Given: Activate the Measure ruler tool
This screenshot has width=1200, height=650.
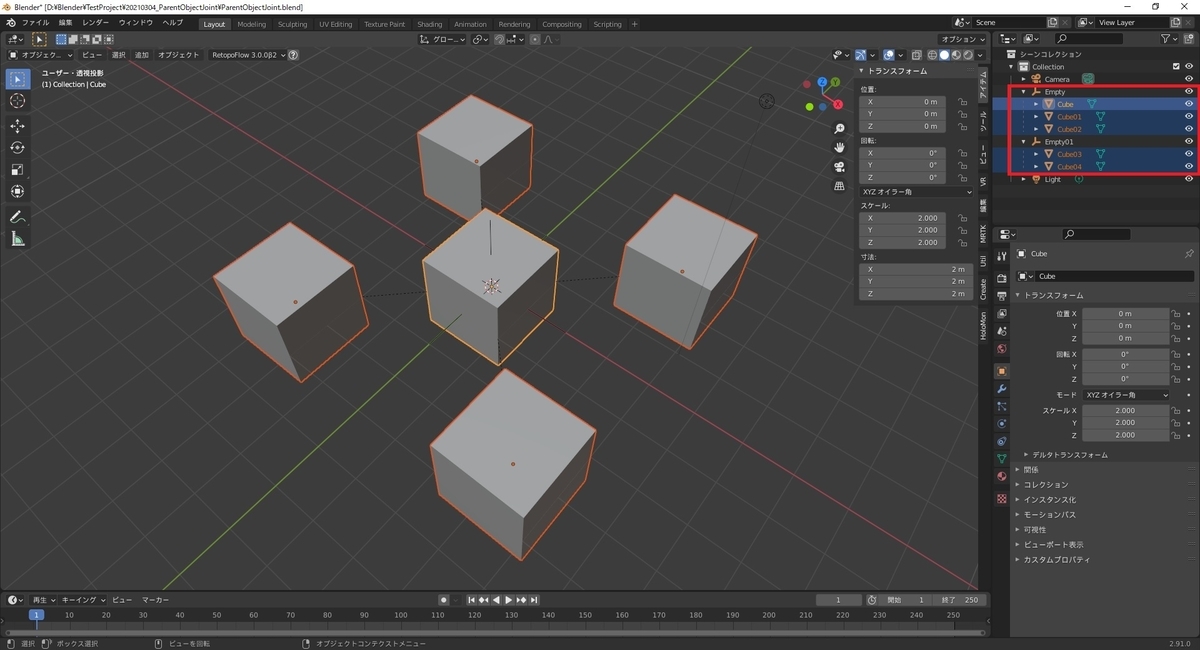Looking at the screenshot, I should [17, 239].
